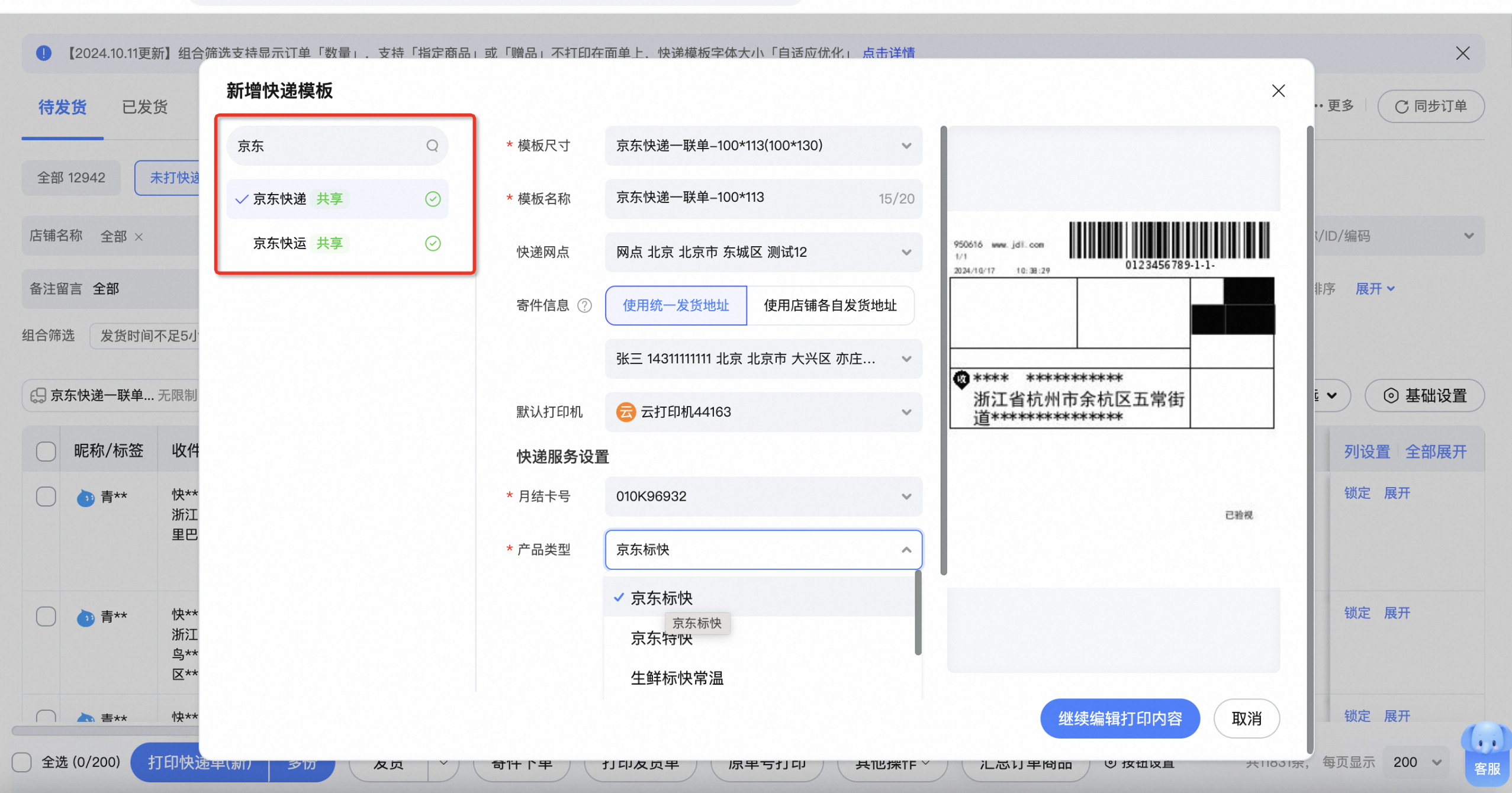Screen dimensions: 1512x793
Task: Open the 默认打印机 dropdown
Action: (x=763, y=412)
